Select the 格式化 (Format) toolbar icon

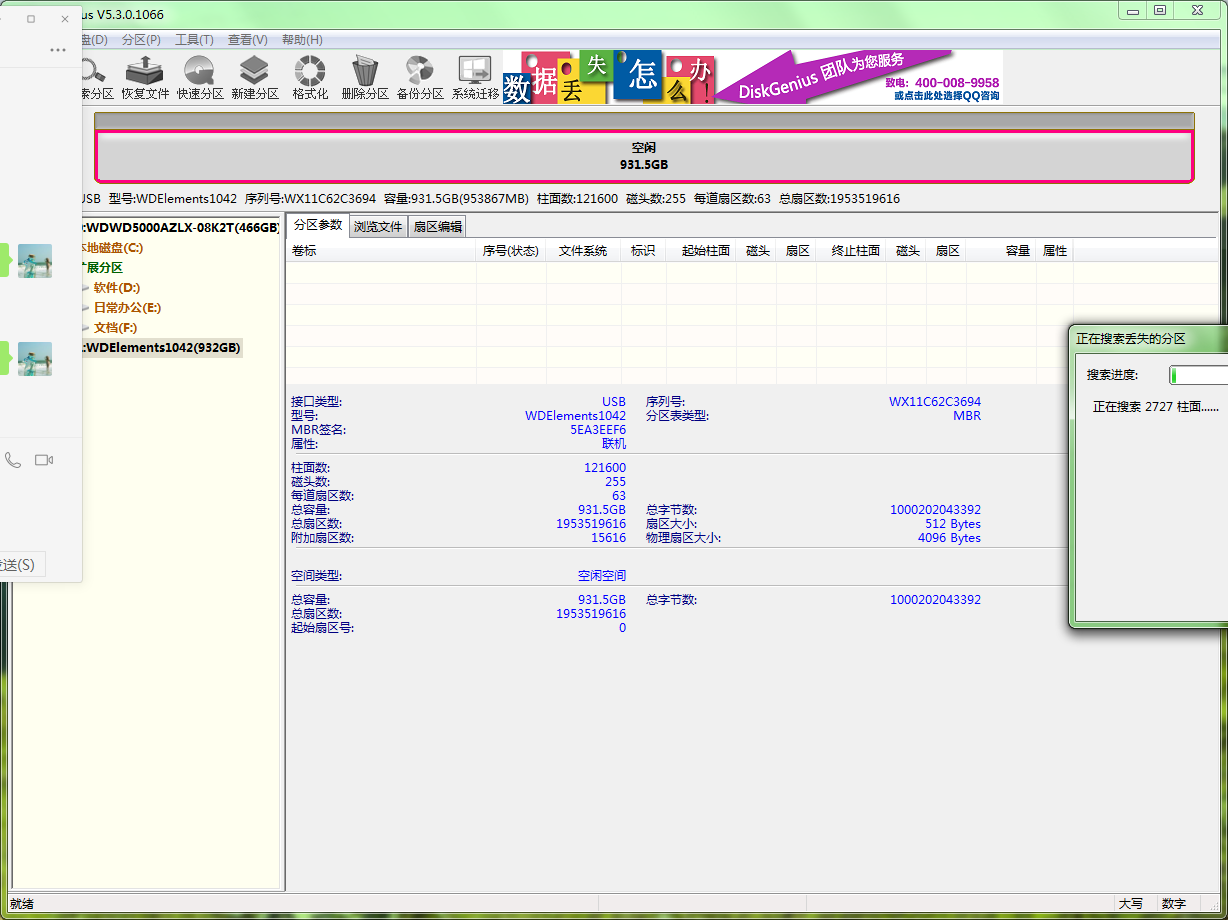click(x=310, y=78)
